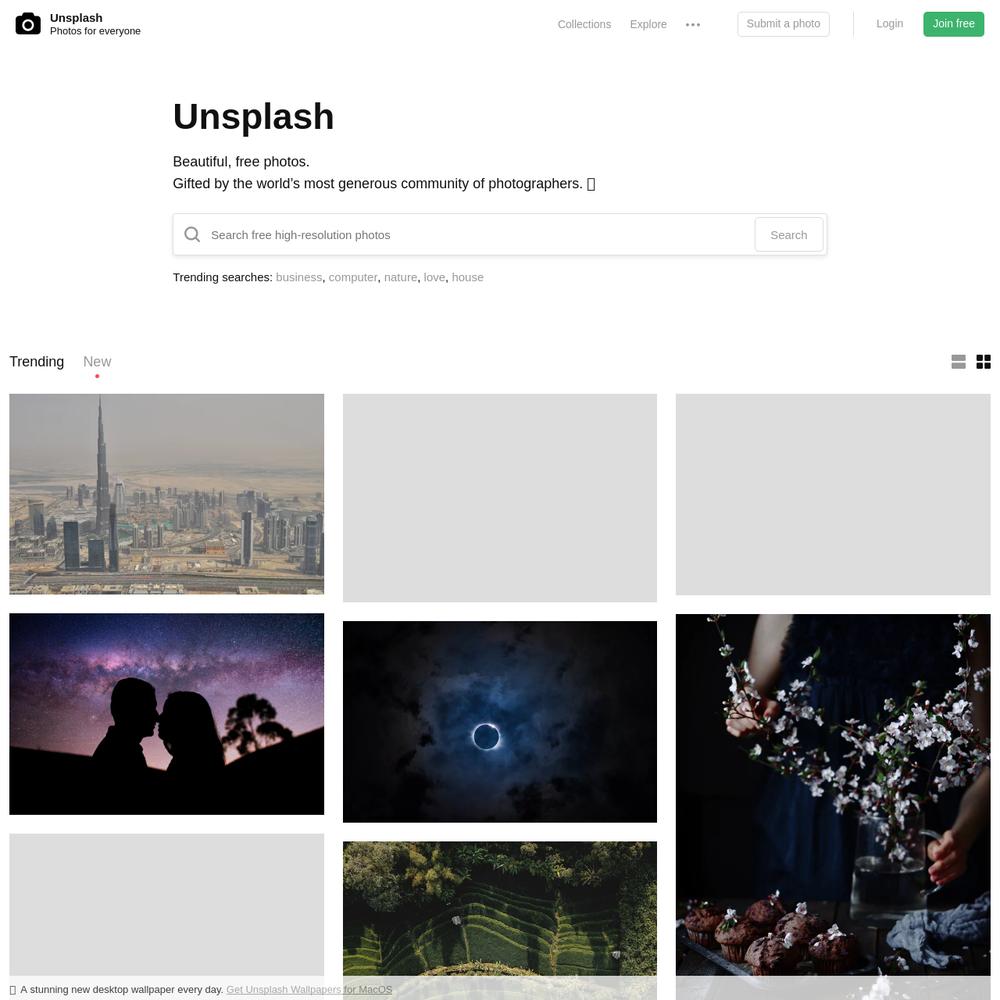Click the Login link
This screenshot has width=1000, height=1000.
point(890,24)
